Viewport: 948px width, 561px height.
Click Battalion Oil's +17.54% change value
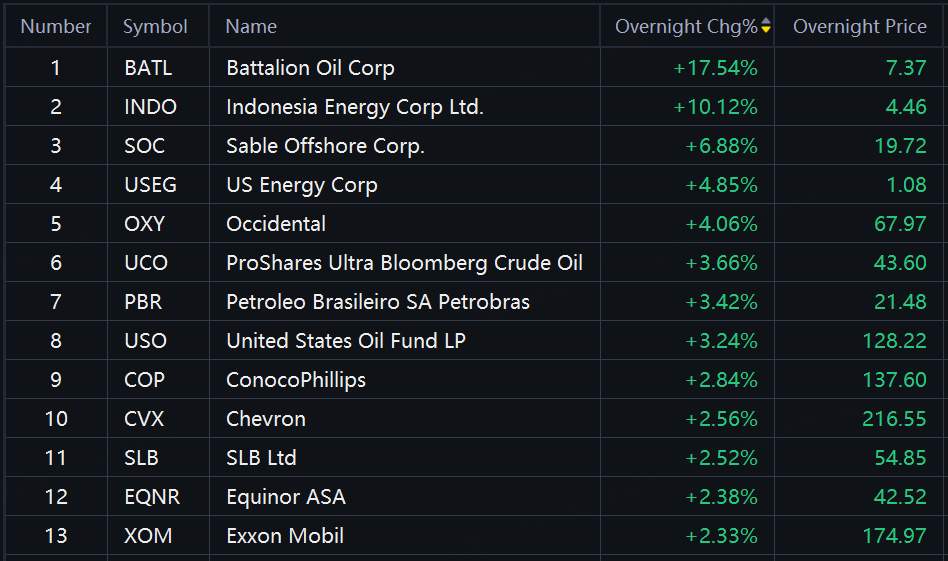tap(715, 68)
